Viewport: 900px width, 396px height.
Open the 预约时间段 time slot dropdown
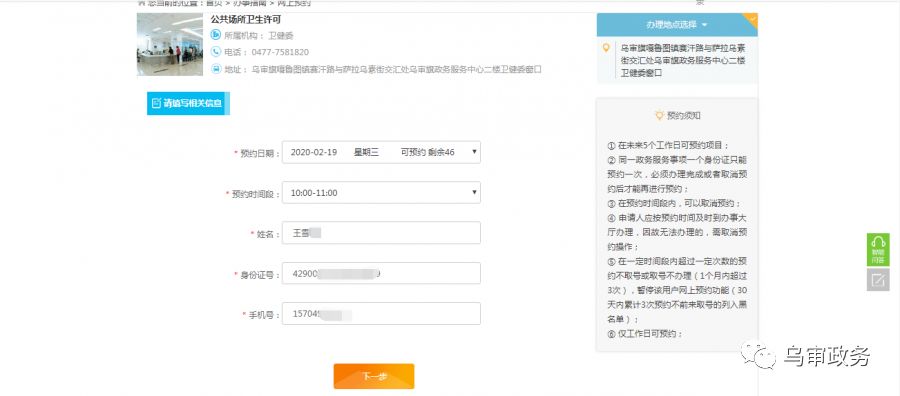click(381, 193)
